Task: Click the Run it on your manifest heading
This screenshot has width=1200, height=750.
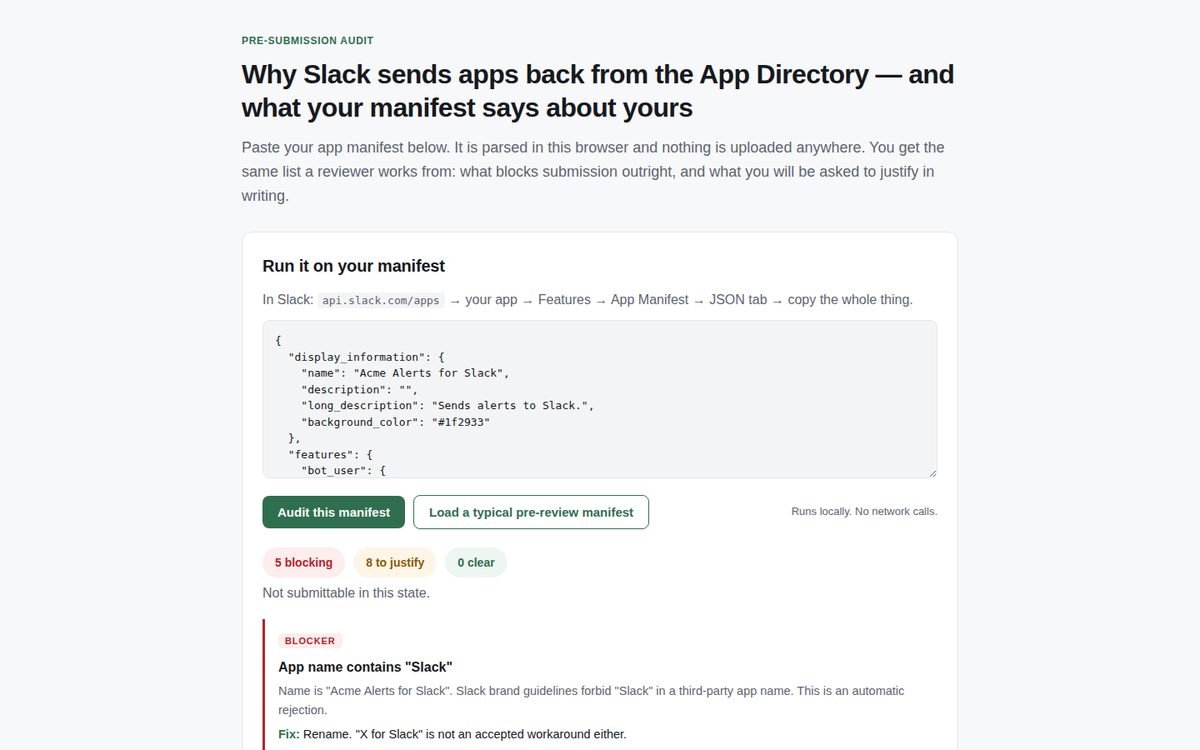Action: coord(354,266)
